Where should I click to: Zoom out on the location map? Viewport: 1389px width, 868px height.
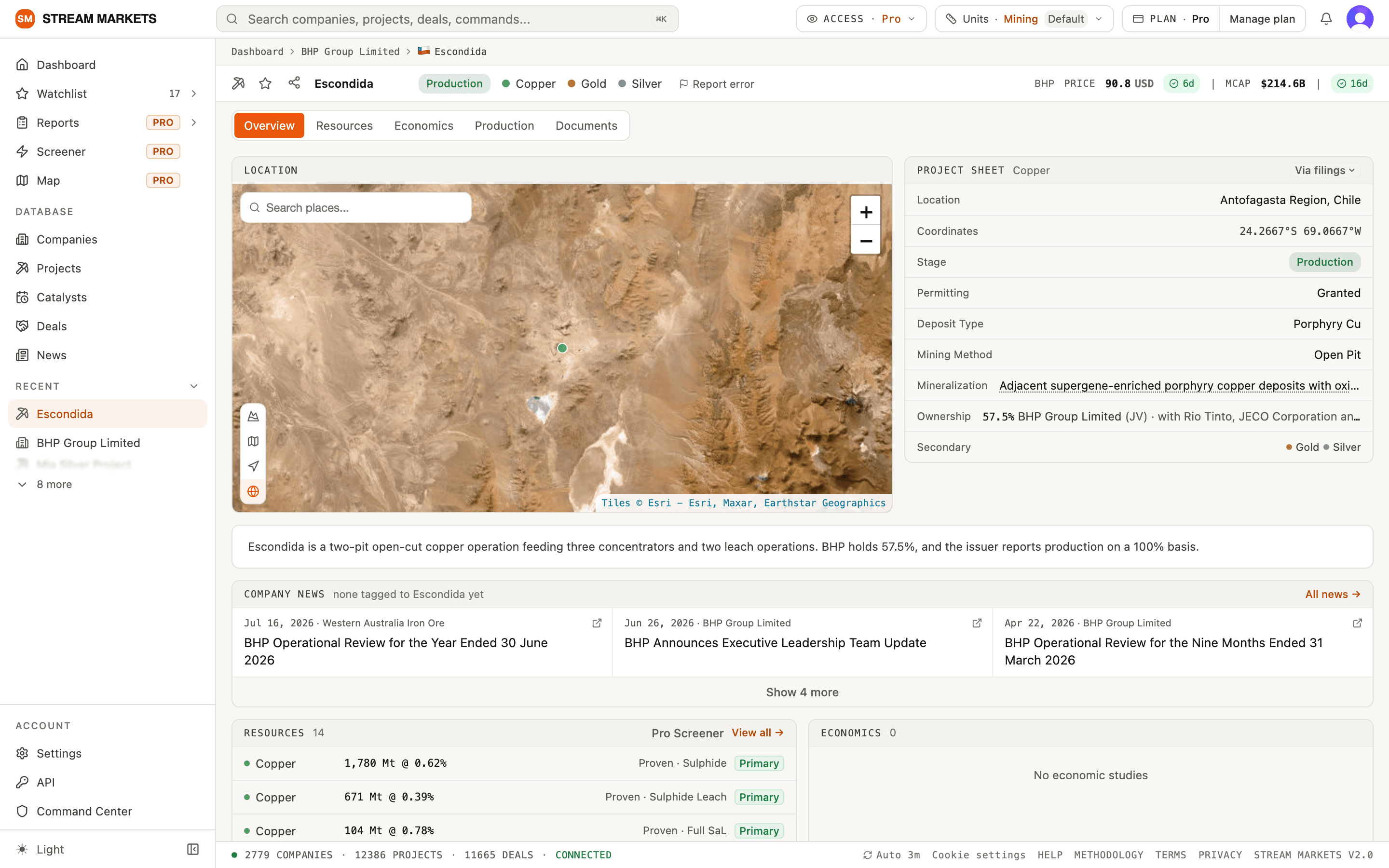click(x=866, y=241)
